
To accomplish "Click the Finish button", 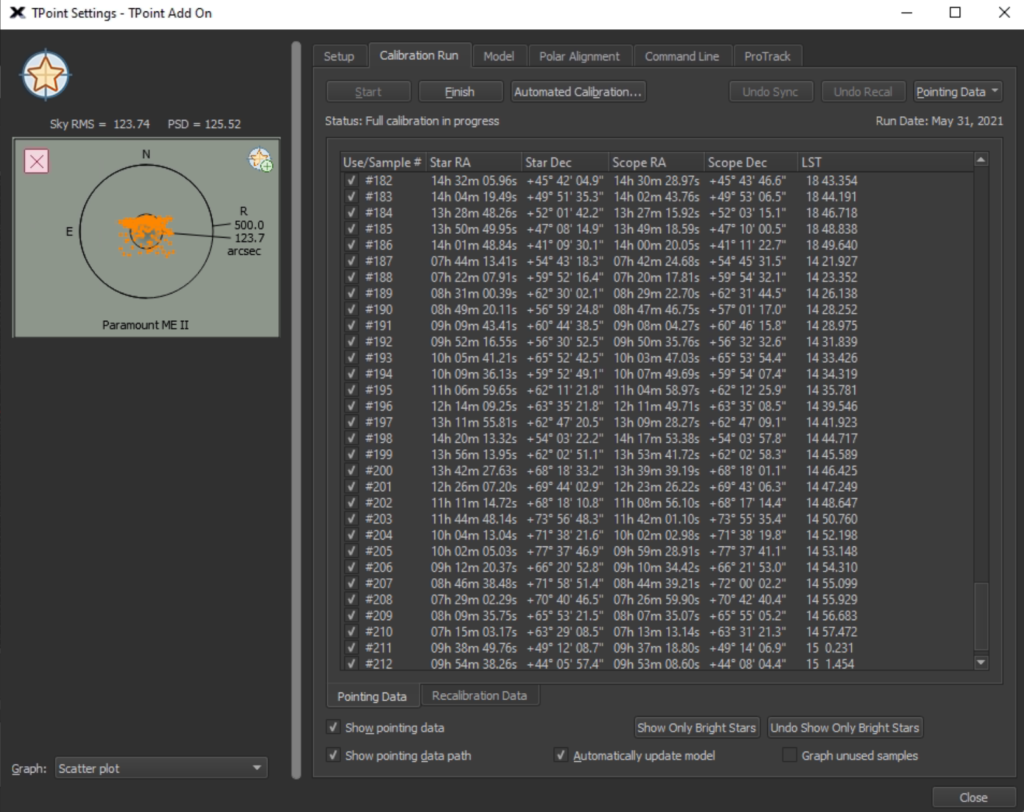I will 460,92.
